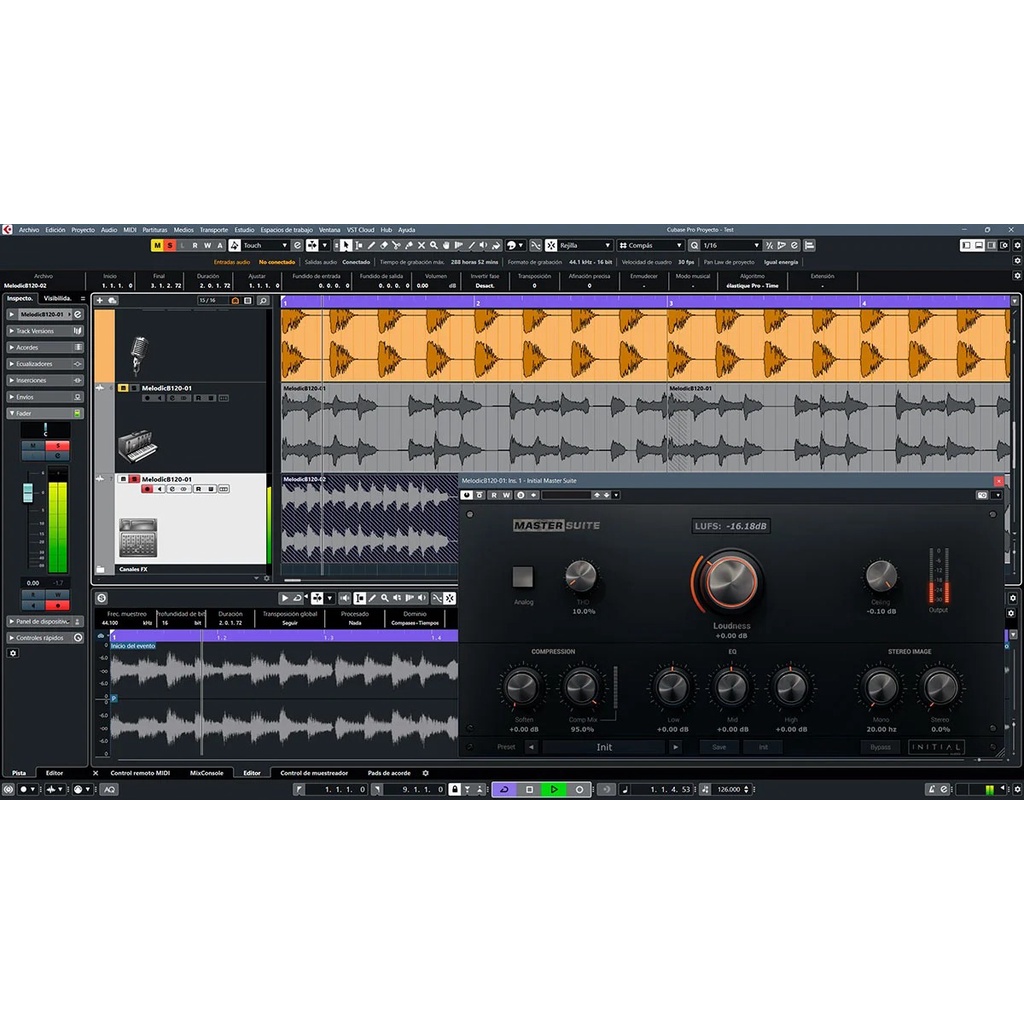Toggle the red global Solo S button

click(x=170, y=245)
